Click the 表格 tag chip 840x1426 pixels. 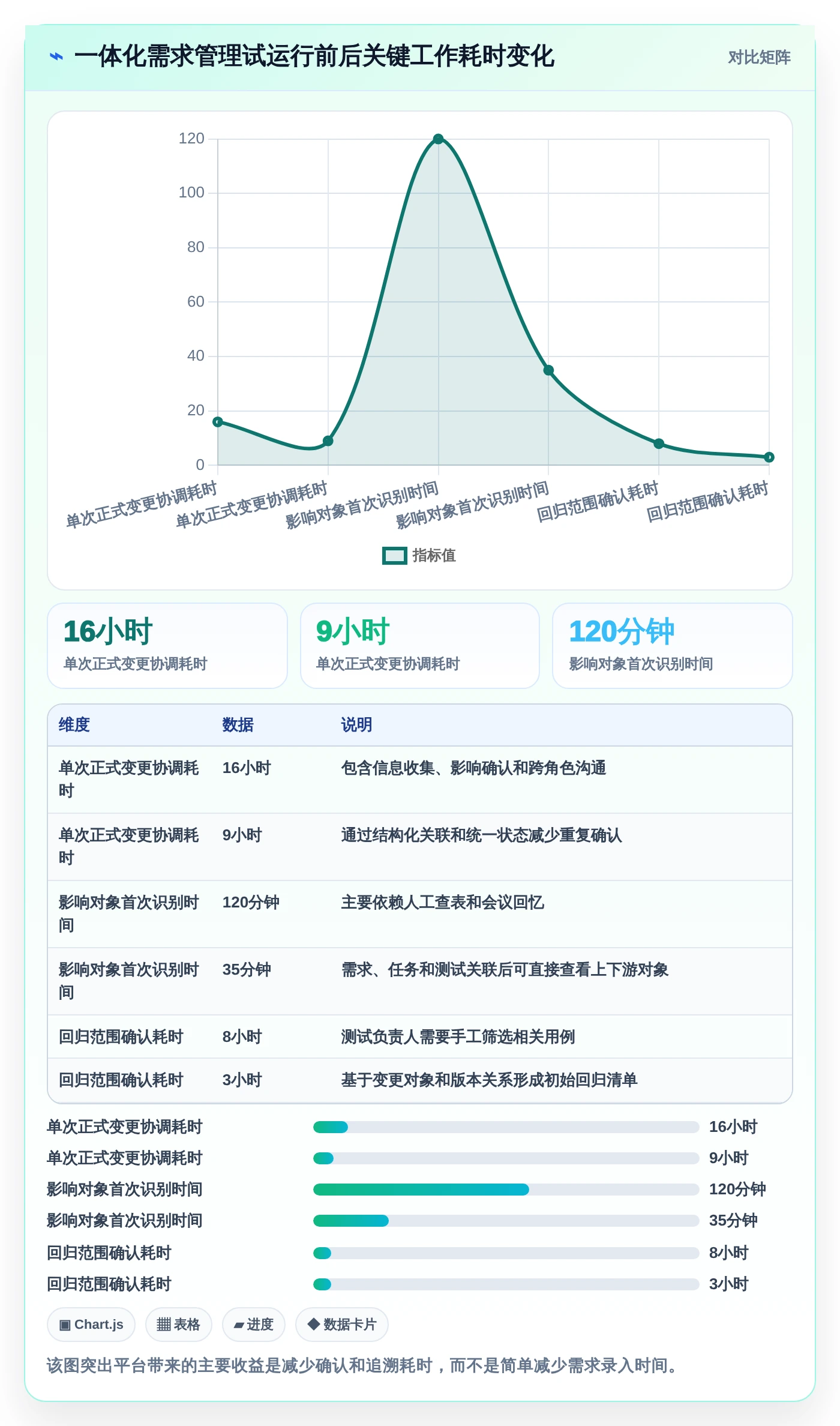tap(179, 1325)
